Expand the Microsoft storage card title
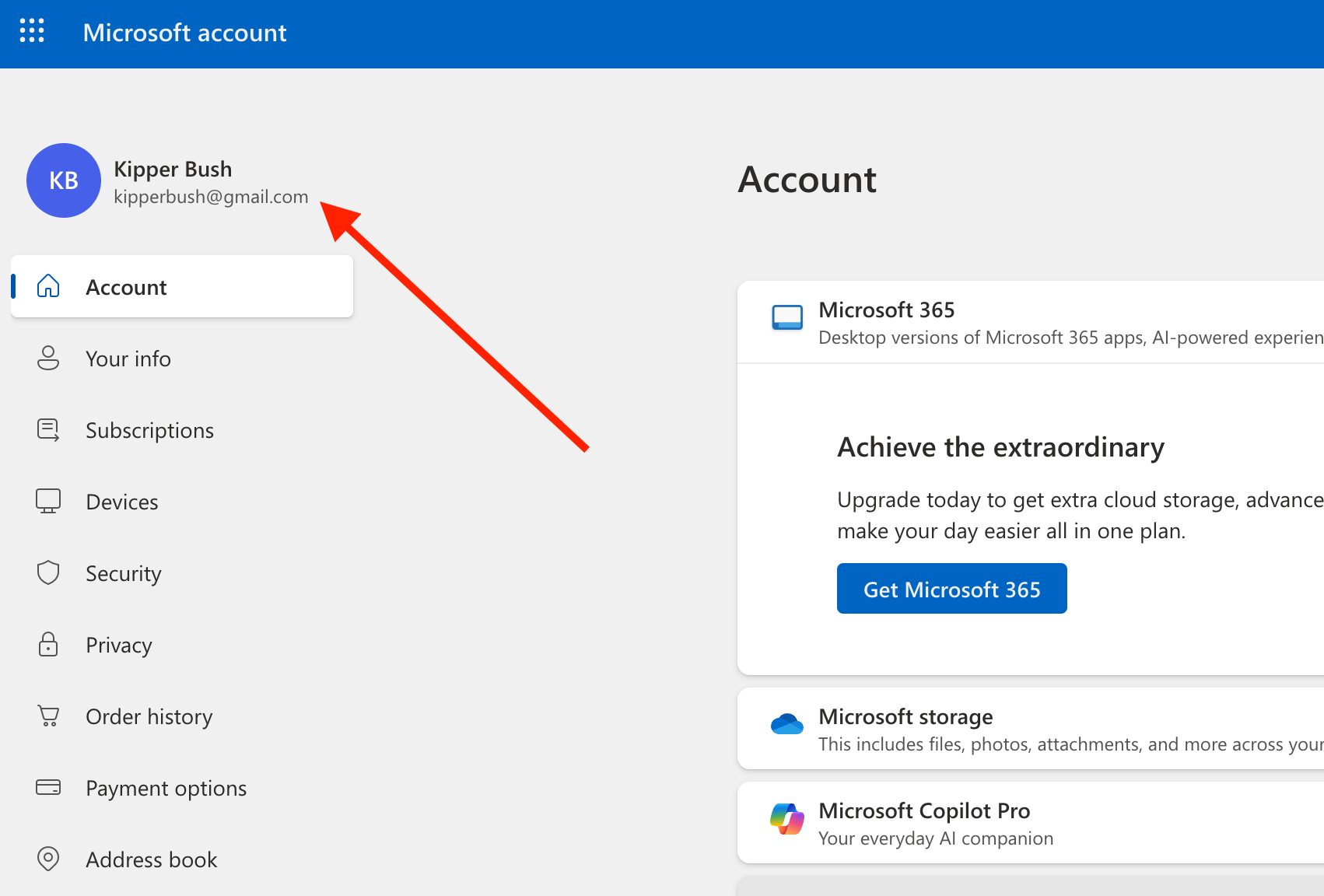Viewport: 1324px width, 896px height. click(x=905, y=716)
